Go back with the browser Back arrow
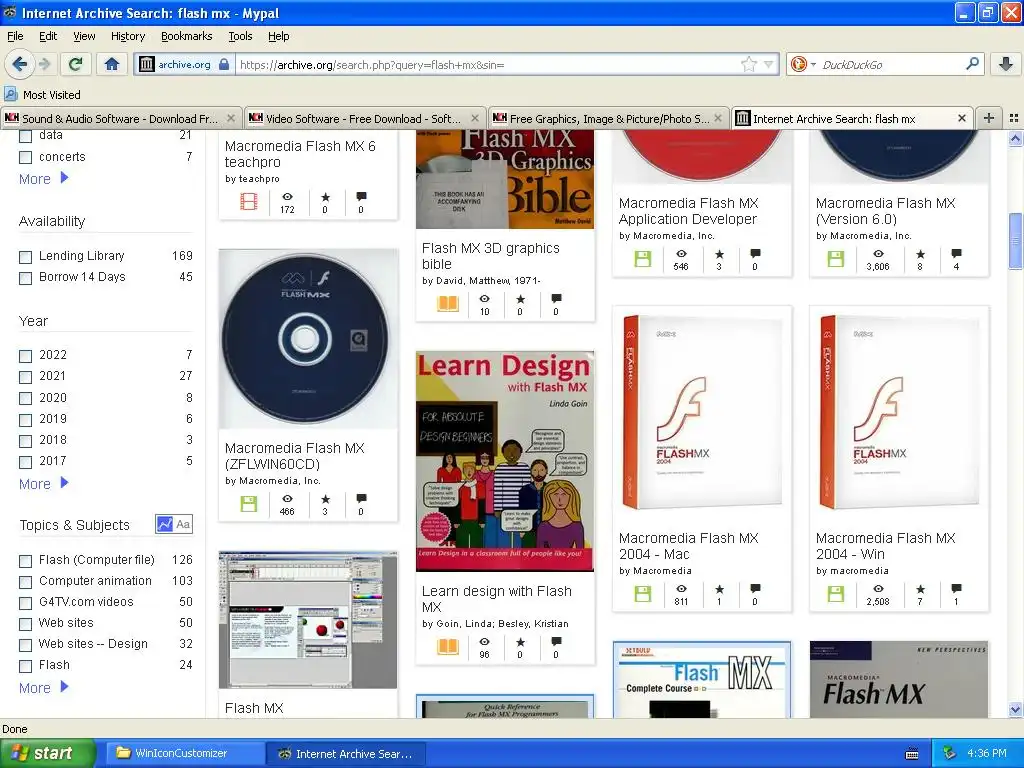Viewport: 1024px width, 768px height. pos(20,64)
